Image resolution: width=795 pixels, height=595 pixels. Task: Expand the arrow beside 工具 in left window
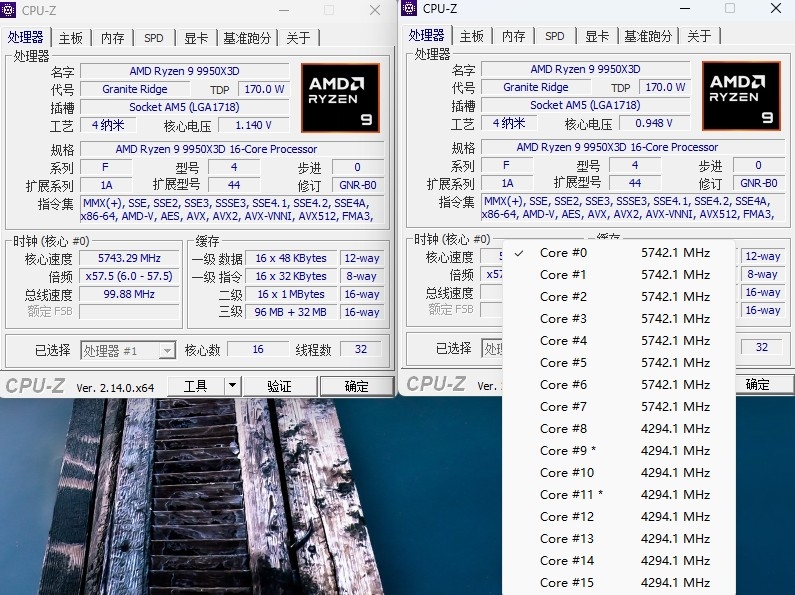(x=232, y=386)
